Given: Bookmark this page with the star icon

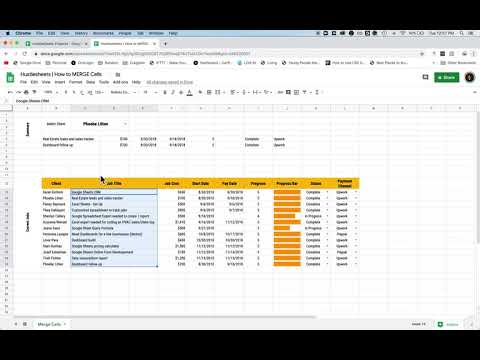Looking at the screenshot, I should coord(422,54).
